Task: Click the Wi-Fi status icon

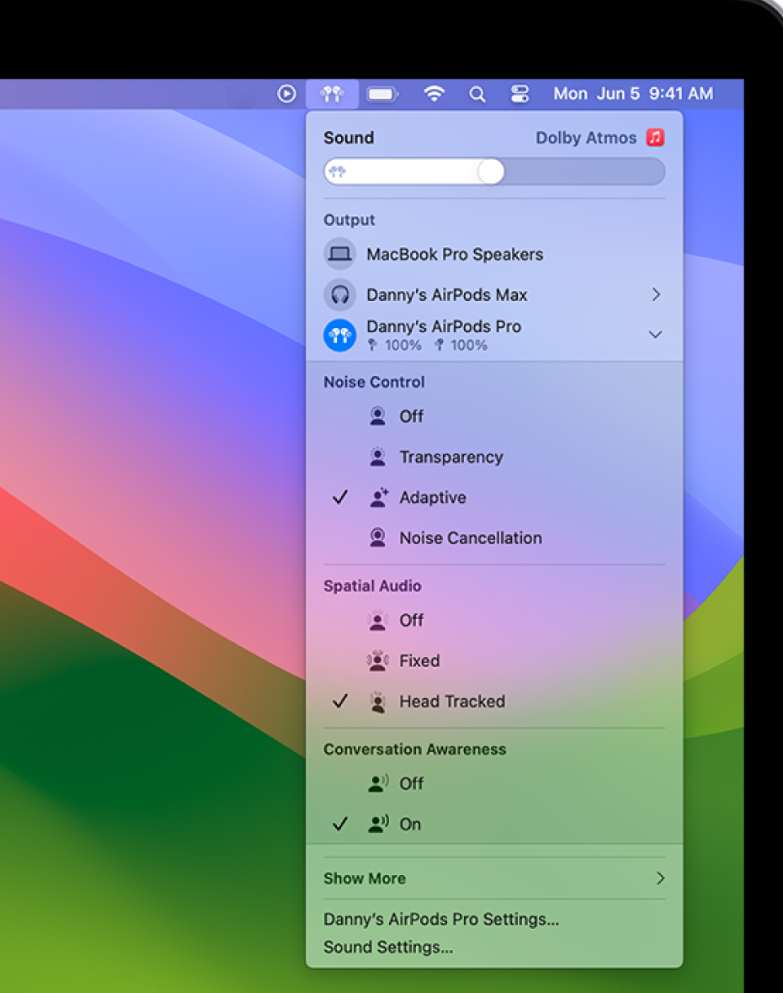Action: [x=434, y=94]
